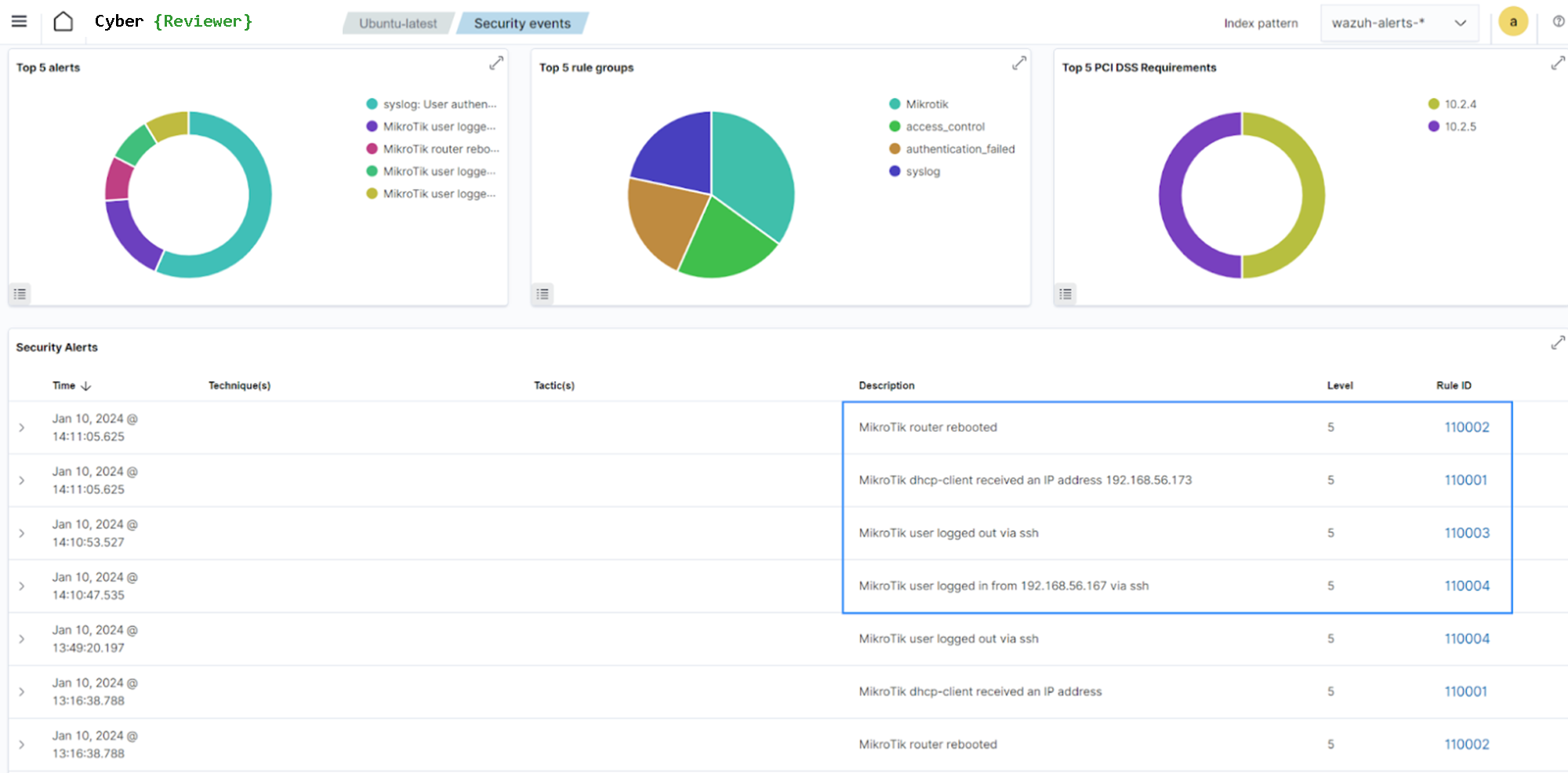This screenshot has width=1568, height=773.
Task: Toggle legend in PCI DSS Requirements panel
Action: click(1065, 294)
